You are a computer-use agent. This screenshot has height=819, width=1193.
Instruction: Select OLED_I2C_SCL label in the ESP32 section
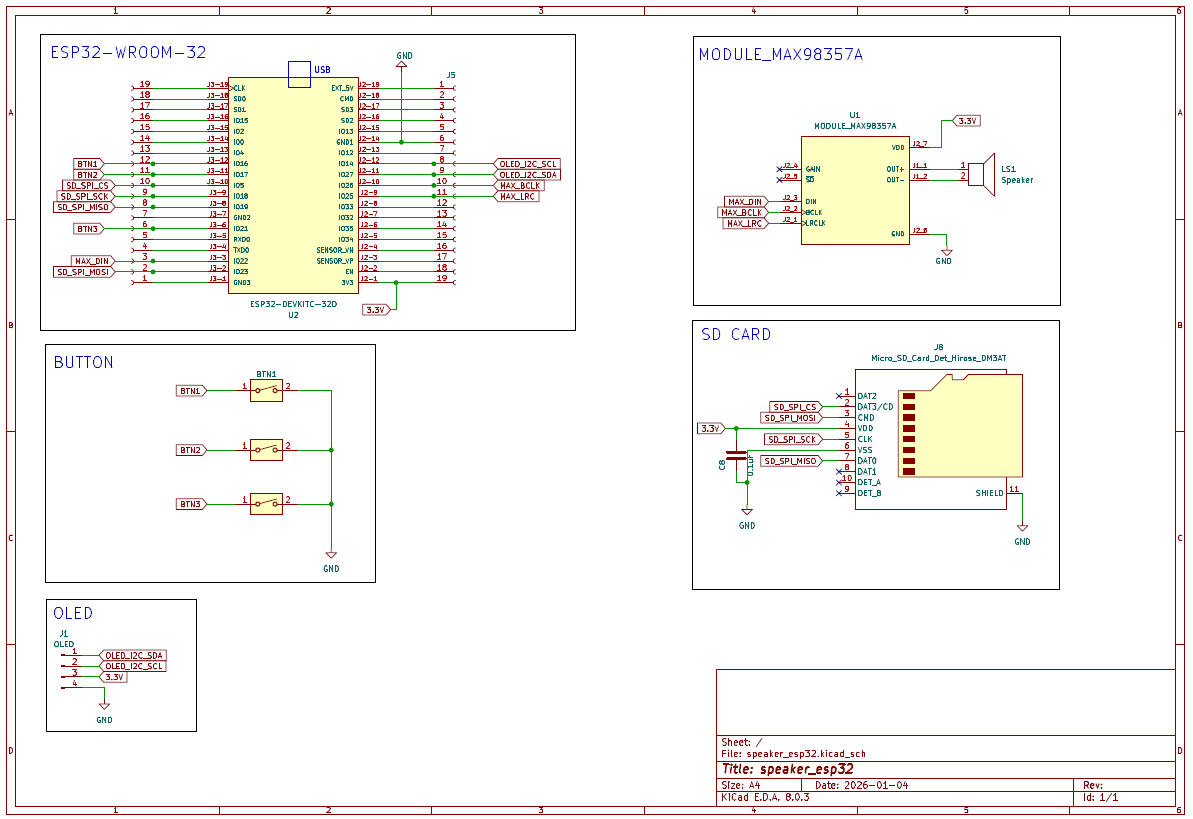point(527,164)
